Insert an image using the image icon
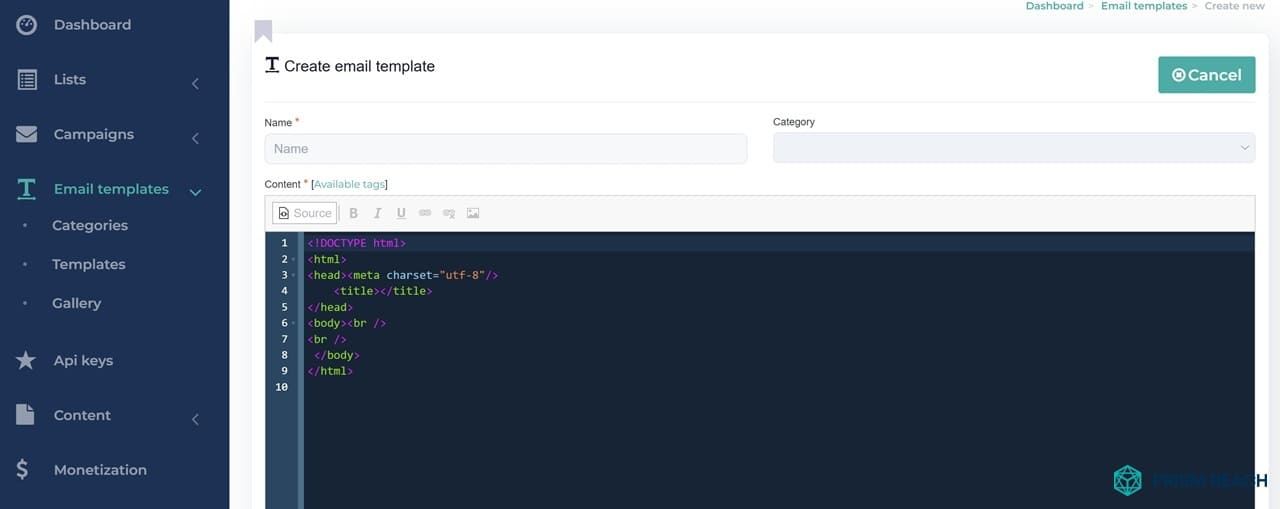Image resolution: width=1280 pixels, height=509 pixels. pos(473,213)
